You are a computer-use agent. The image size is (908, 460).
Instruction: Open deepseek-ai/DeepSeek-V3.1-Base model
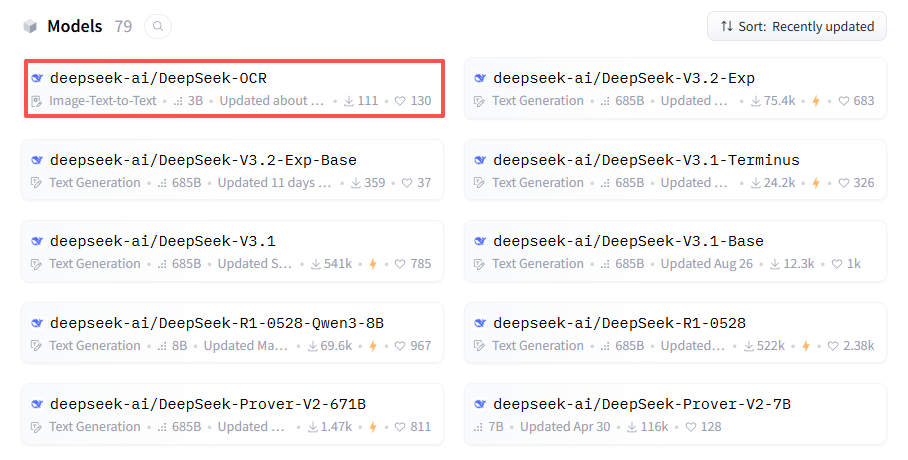coord(675,251)
